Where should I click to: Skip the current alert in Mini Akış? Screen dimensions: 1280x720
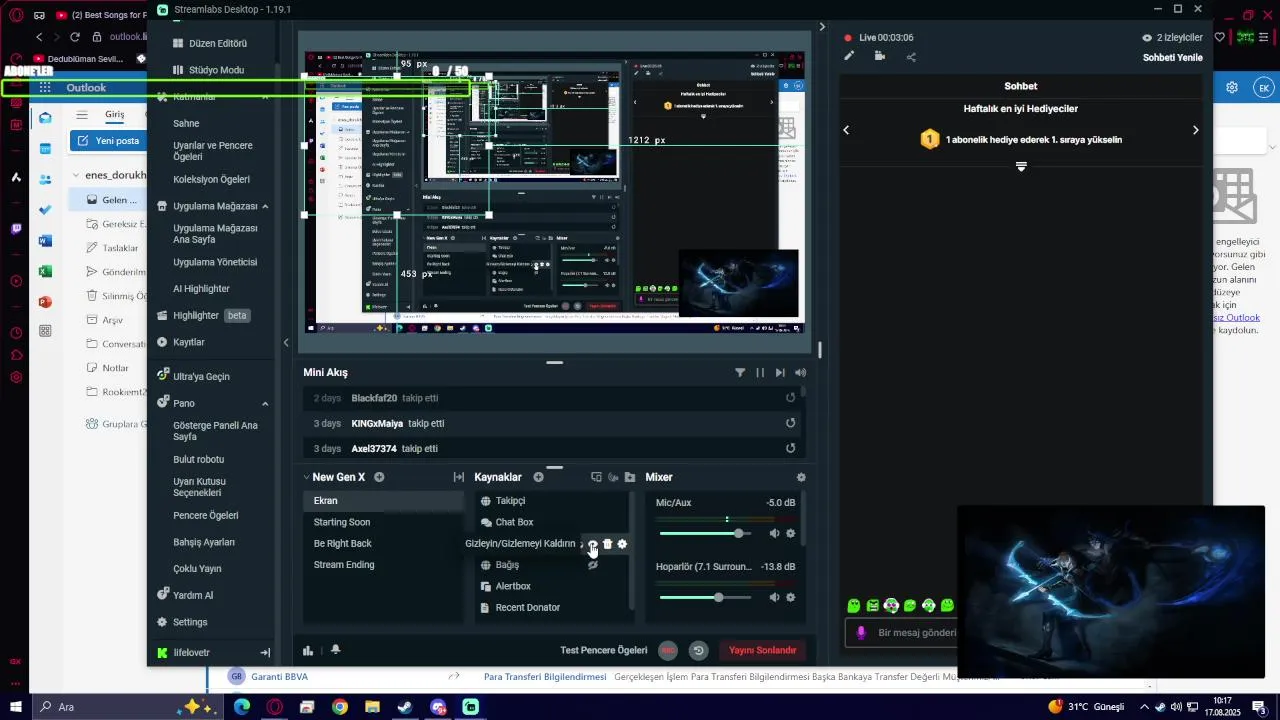pos(780,372)
